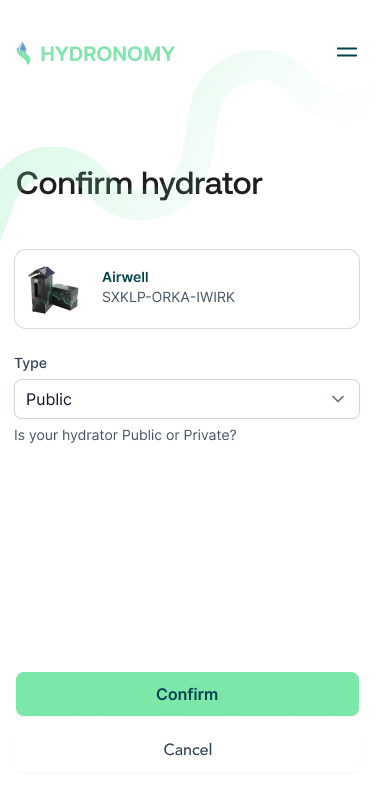This screenshot has height=812, width=375.
Task: Click the Confirm hydrator heading
Action: (139, 183)
